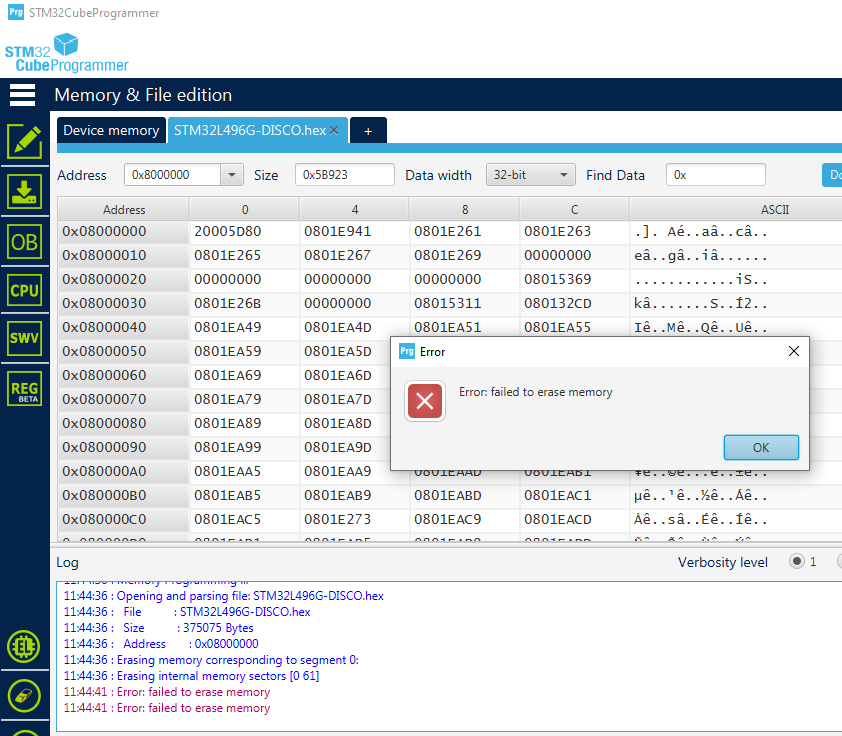Click log line Size 375075 Bytes
842x736 pixels.
(x=158, y=628)
